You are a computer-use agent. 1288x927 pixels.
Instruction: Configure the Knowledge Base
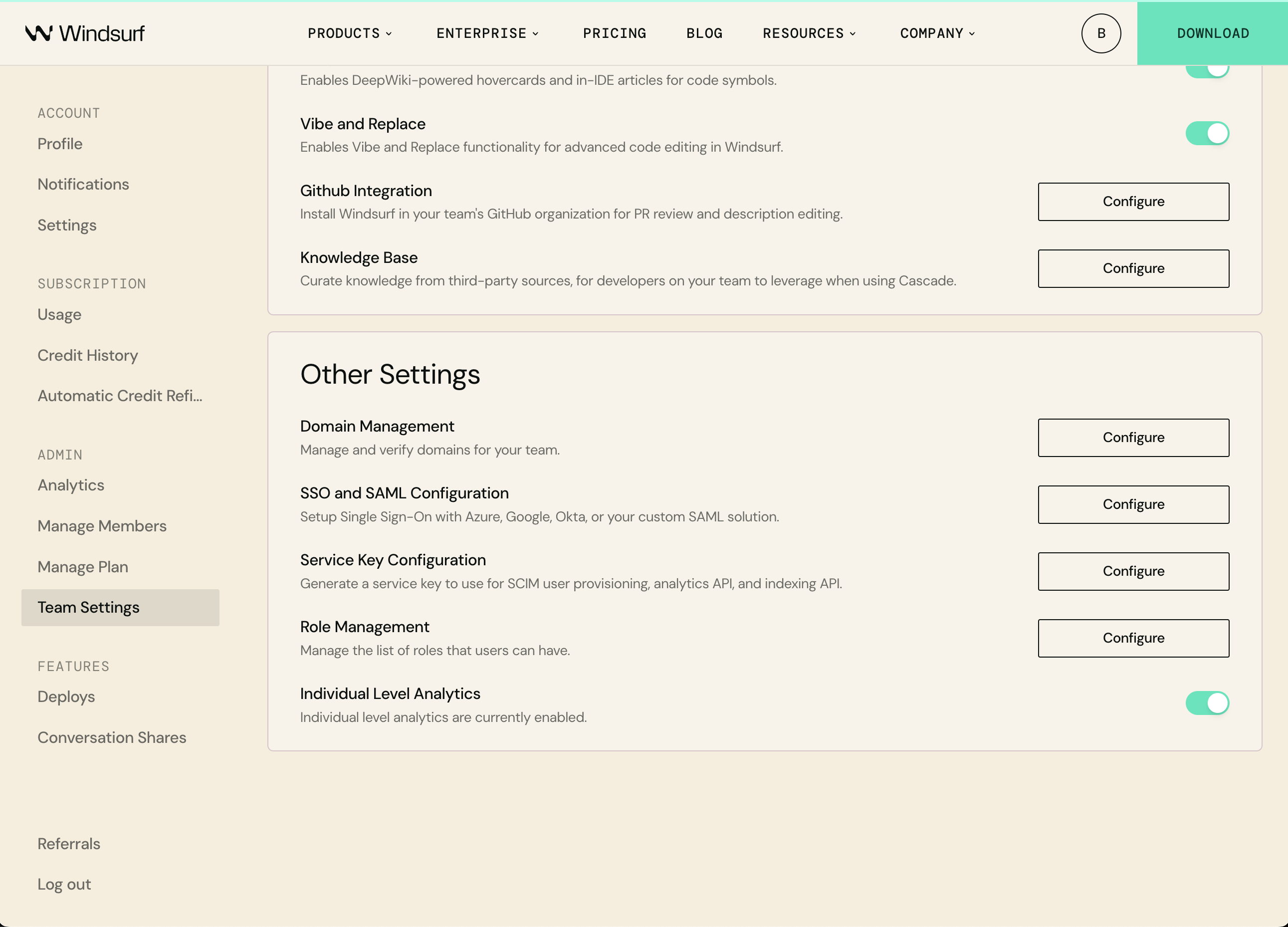[1133, 268]
